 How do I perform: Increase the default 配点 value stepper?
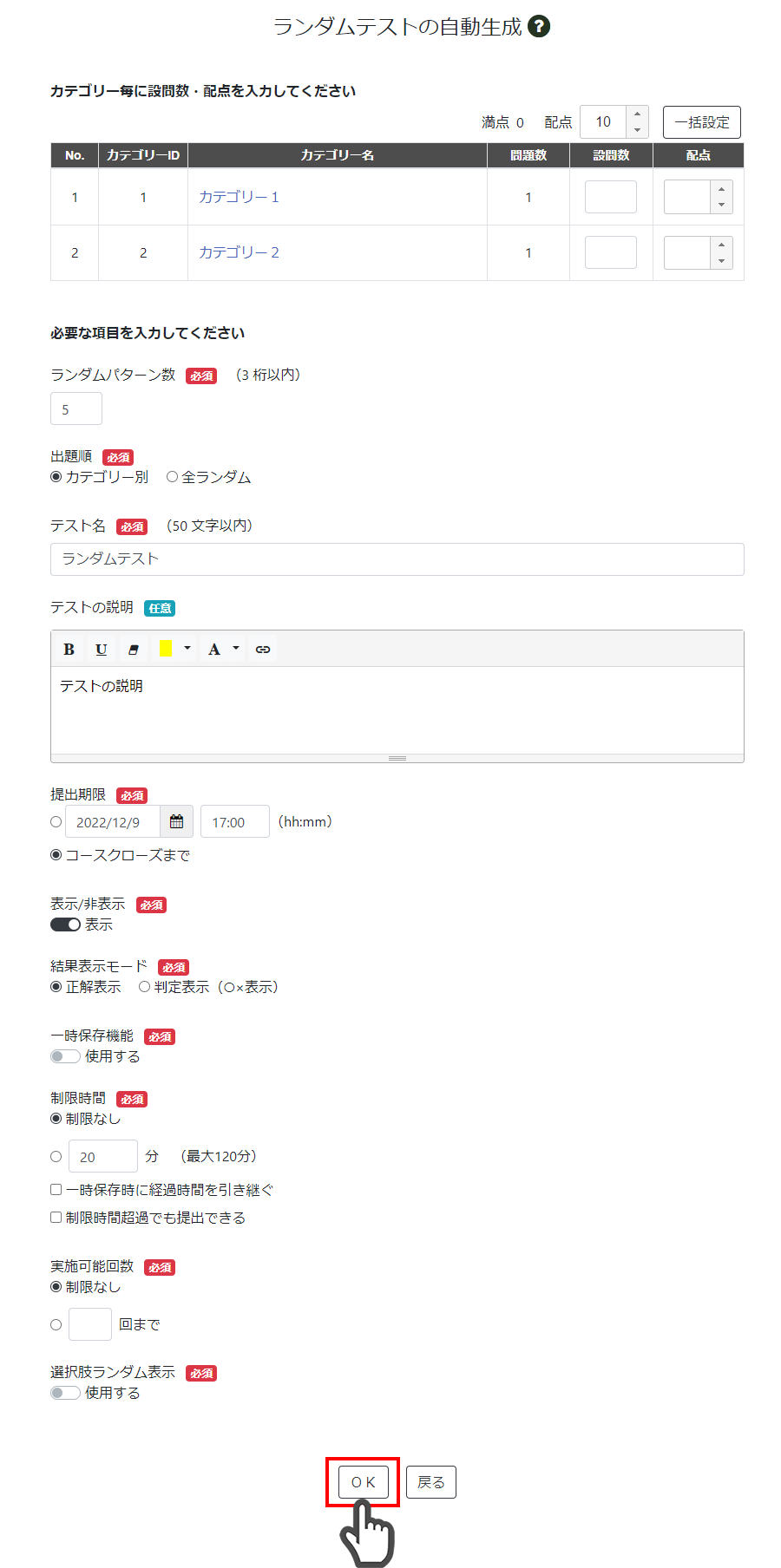point(637,114)
